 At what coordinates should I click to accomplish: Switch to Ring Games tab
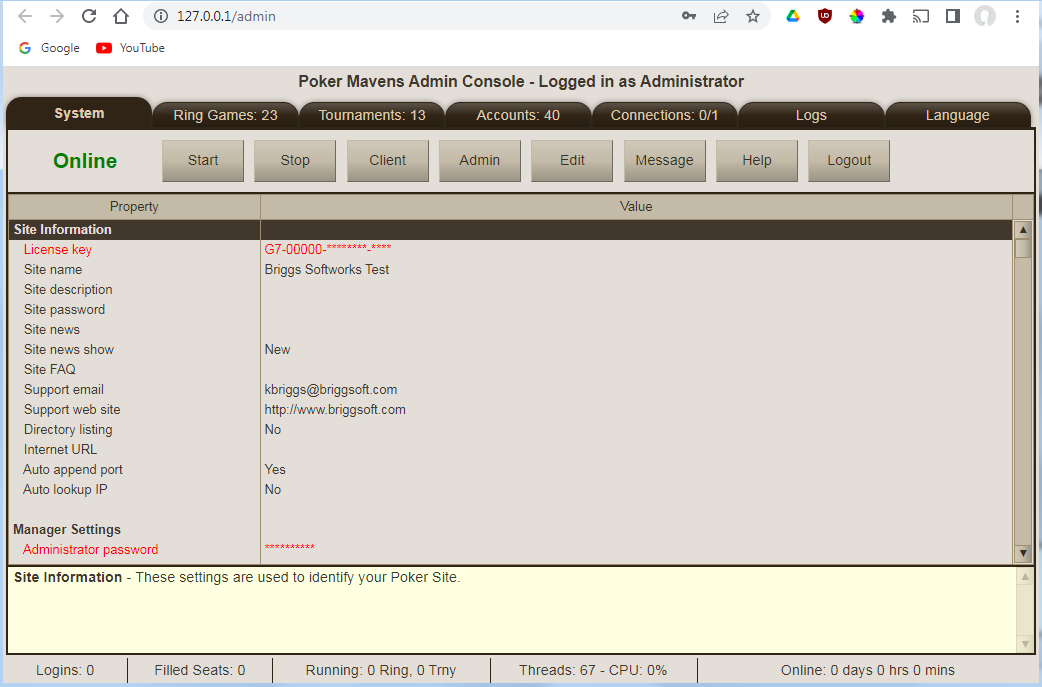[x=225, y=115]
